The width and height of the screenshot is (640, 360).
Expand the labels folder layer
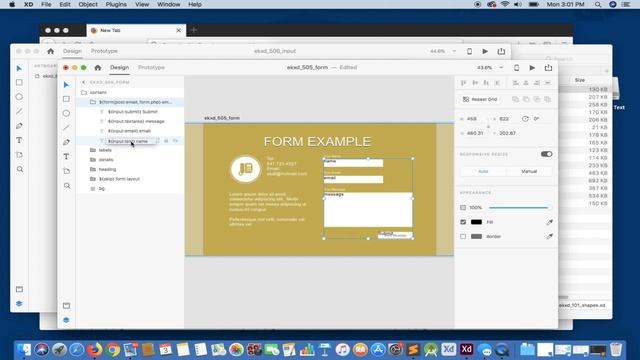[93, 150]
